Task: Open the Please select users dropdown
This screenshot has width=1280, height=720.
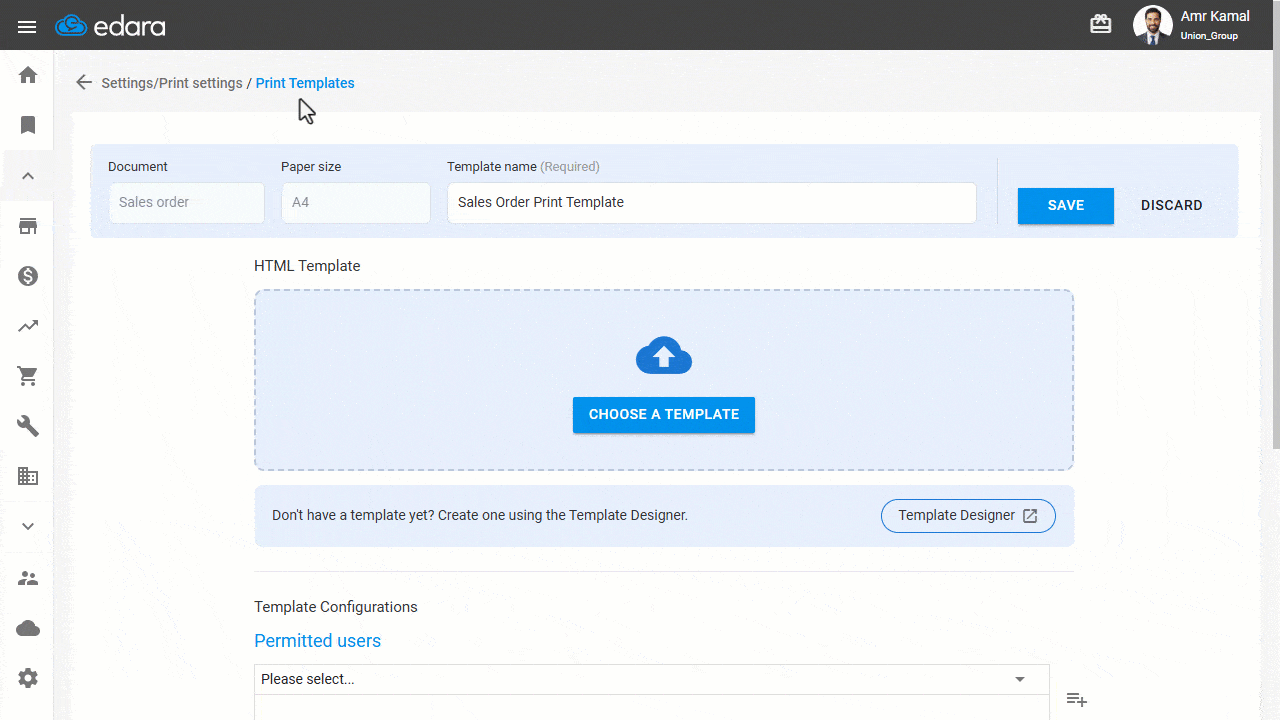Action: pyautogui.click(x=652, y=679)
